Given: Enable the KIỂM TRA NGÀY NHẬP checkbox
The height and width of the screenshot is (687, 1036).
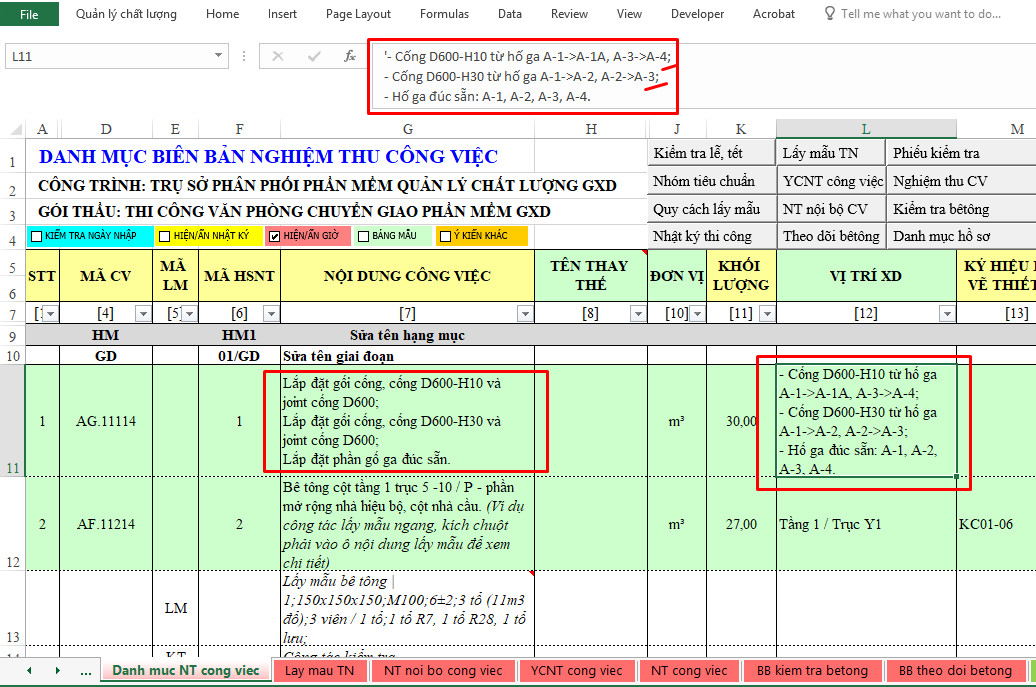Looking at the screenshot, I should click(x=37, y=236).
